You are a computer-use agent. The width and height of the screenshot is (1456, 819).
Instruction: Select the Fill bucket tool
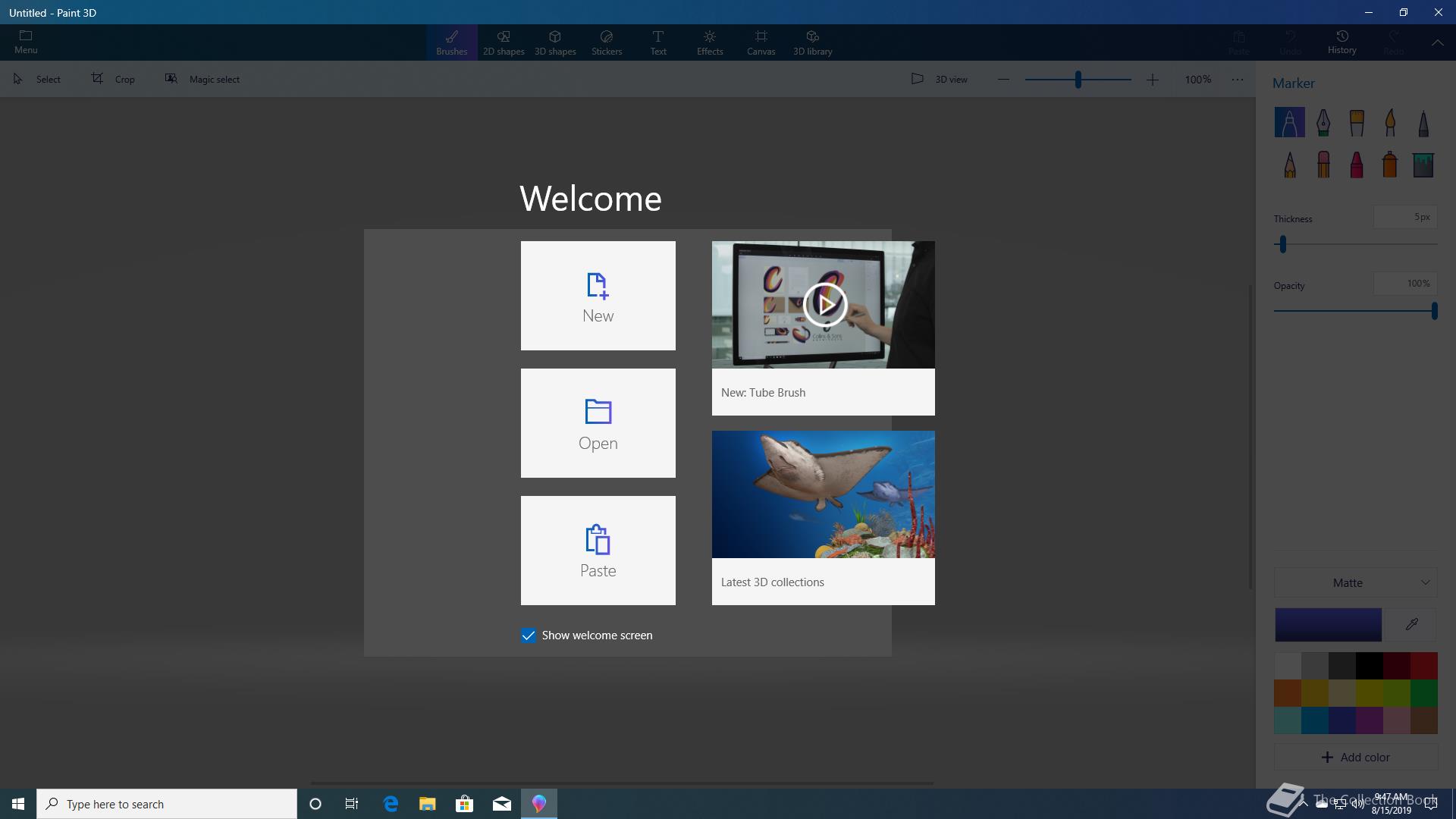point(1423,164)
